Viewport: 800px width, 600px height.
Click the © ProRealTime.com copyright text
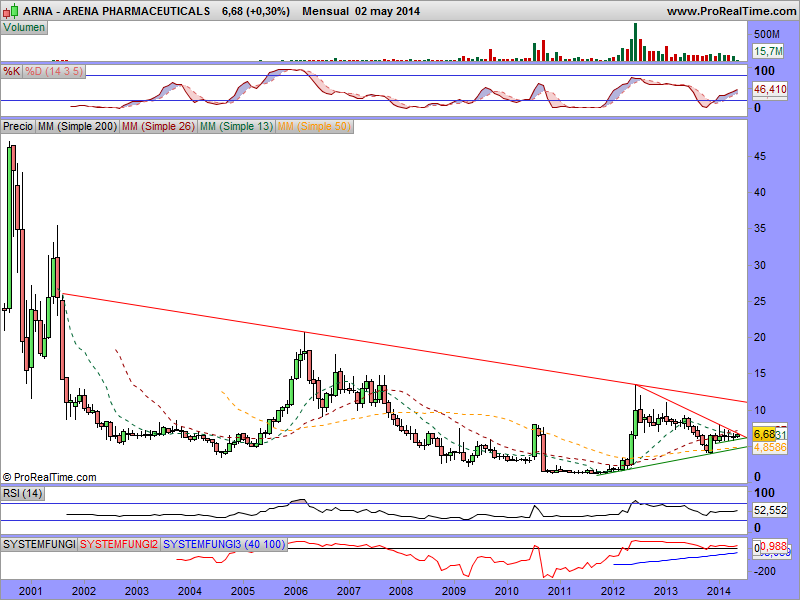(49, 478)
